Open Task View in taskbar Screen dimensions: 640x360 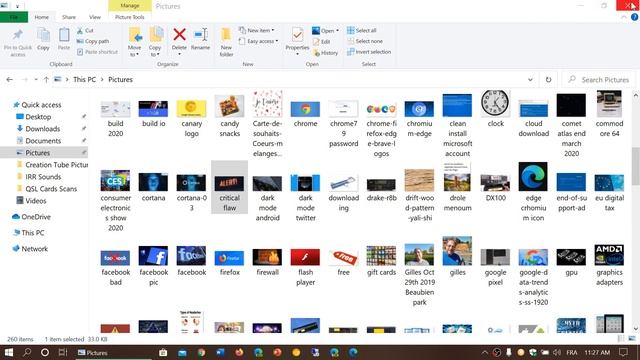click(63, 352)
